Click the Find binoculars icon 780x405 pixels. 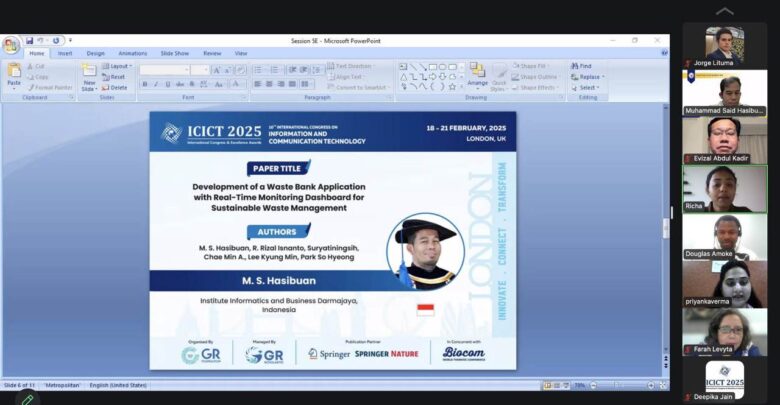[581, 66]
